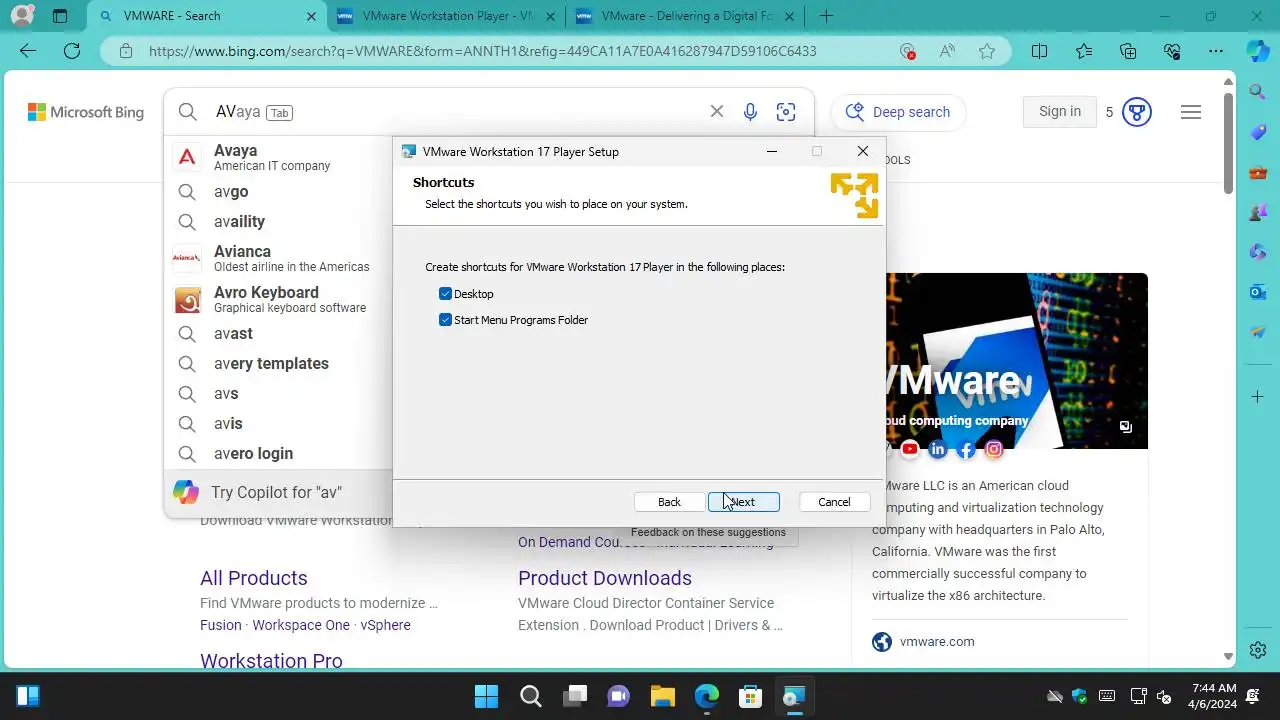Pick the availity suggestion

tap(278, 221)
